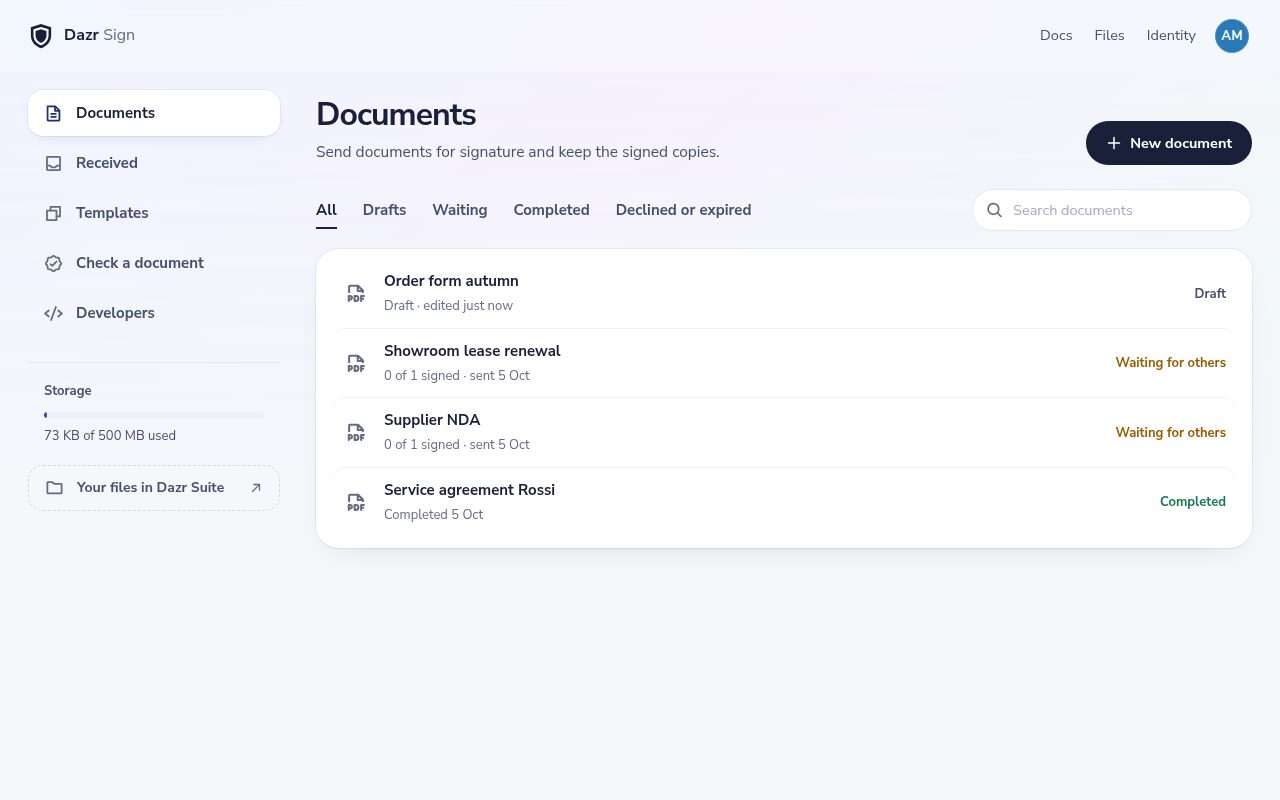
Task: Click the Developers code brackets icon
Action: 54,313
